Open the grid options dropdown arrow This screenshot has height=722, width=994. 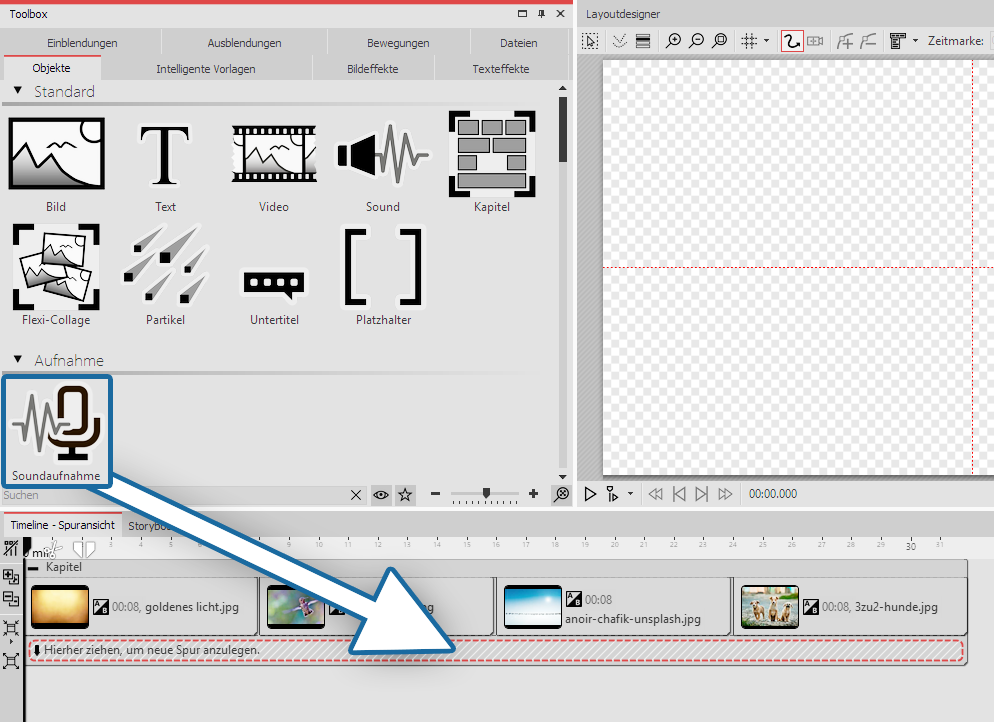[x=766, y=41]
